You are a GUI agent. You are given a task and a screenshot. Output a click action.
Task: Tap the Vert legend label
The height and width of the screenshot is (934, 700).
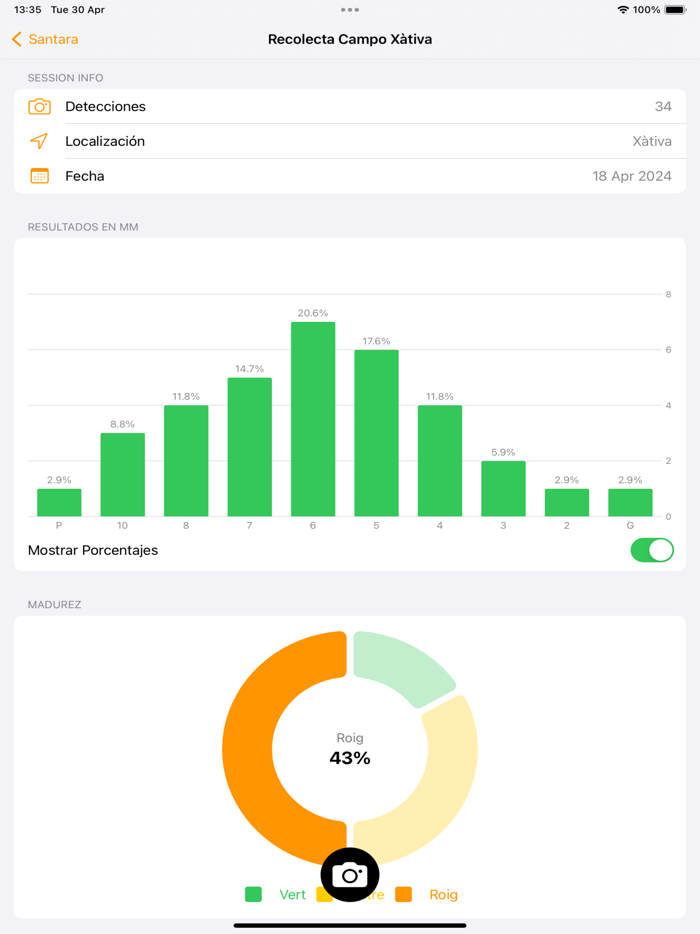[x=293, y=895]
